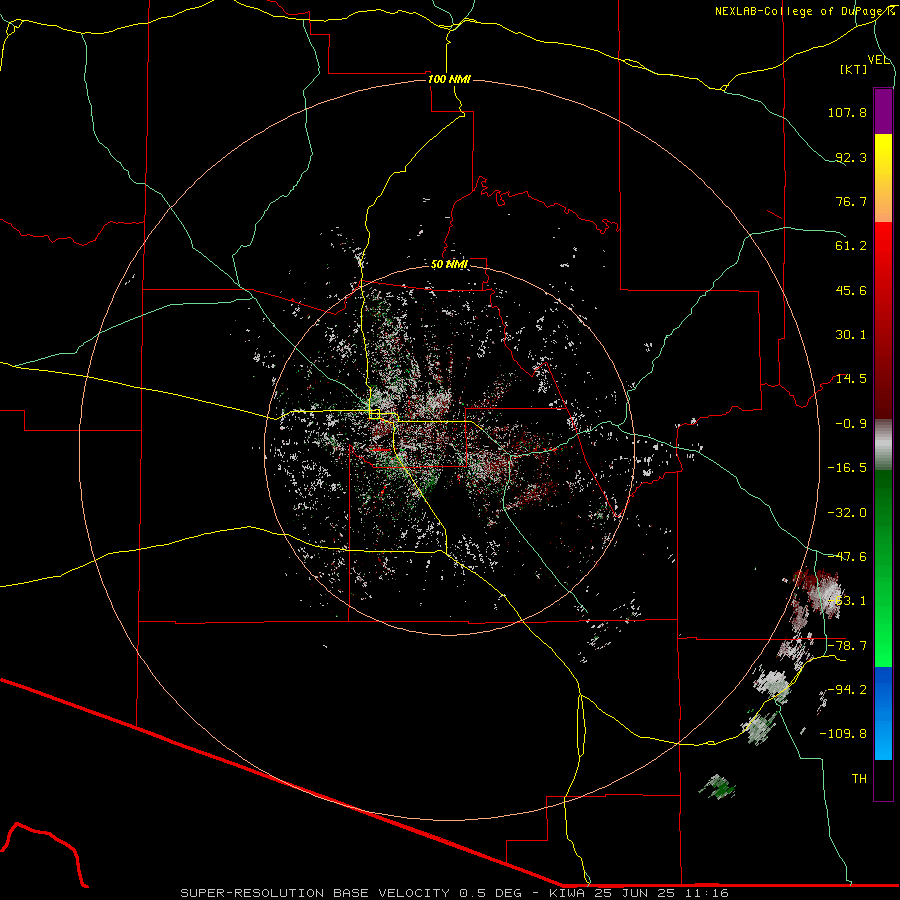
Task: Select the -94.2 legend value
Action: (x=847, y=689)
